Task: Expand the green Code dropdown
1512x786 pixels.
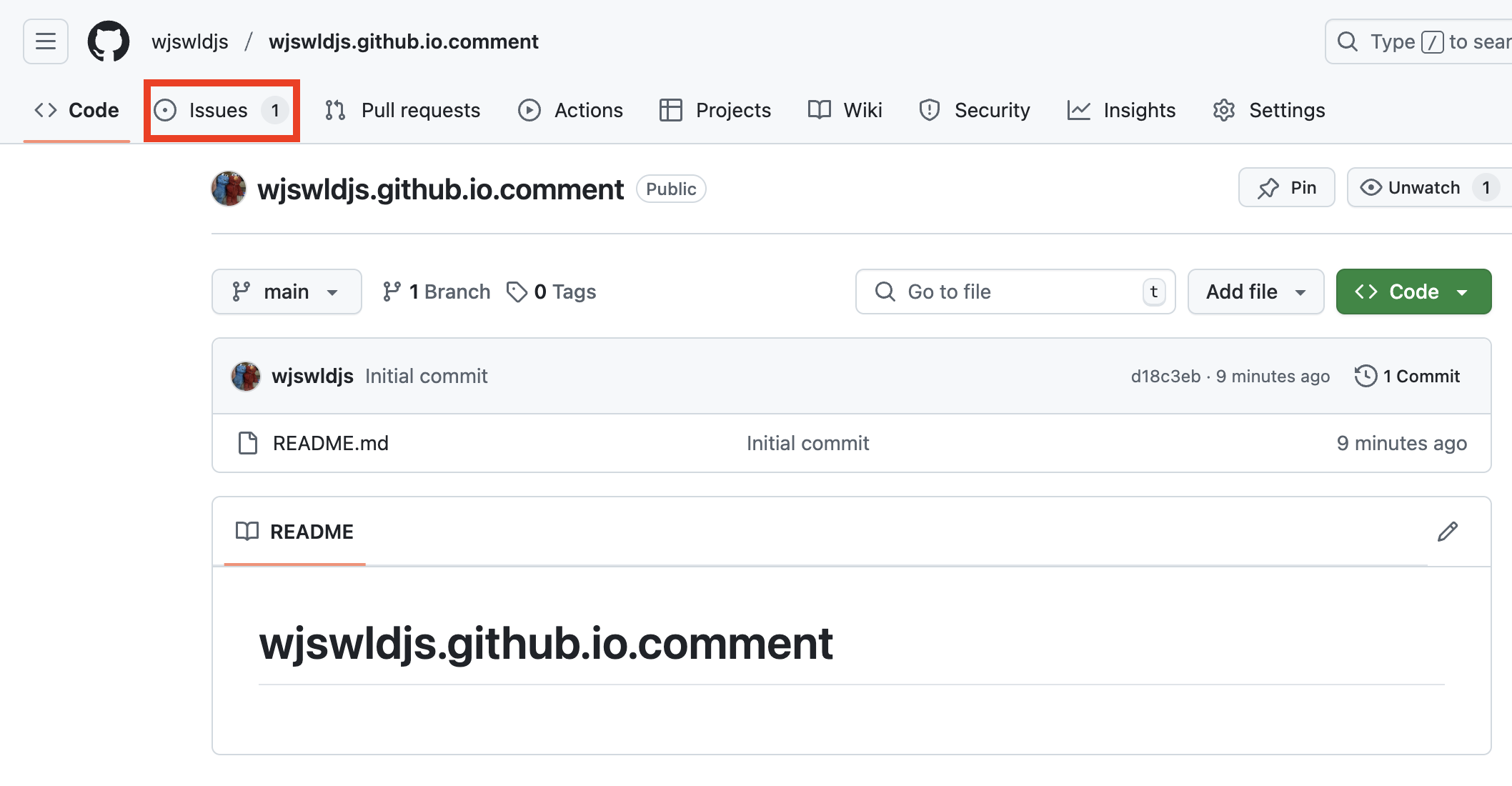Action: point(1413,292)
